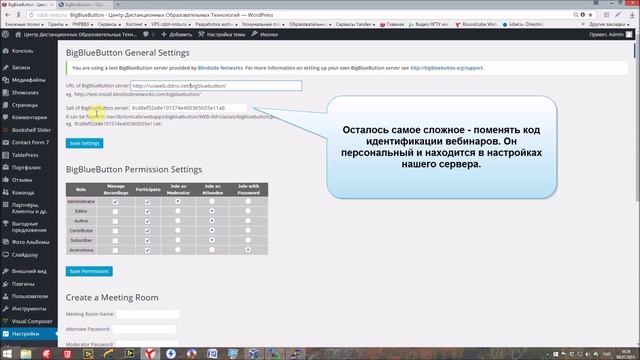Open Отзывы in sidebar

(x=22, y=180)
